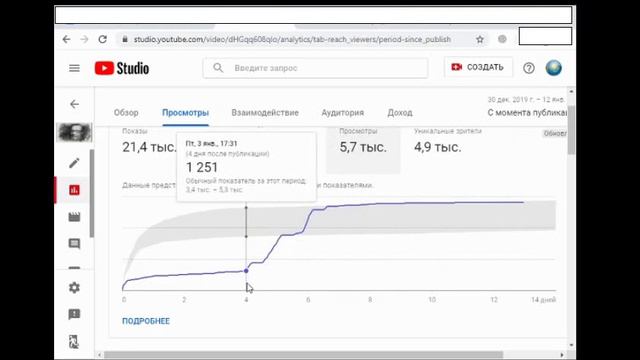
Task: Click the Send feedback icon in the sidebar
Action: click(74, 314)
